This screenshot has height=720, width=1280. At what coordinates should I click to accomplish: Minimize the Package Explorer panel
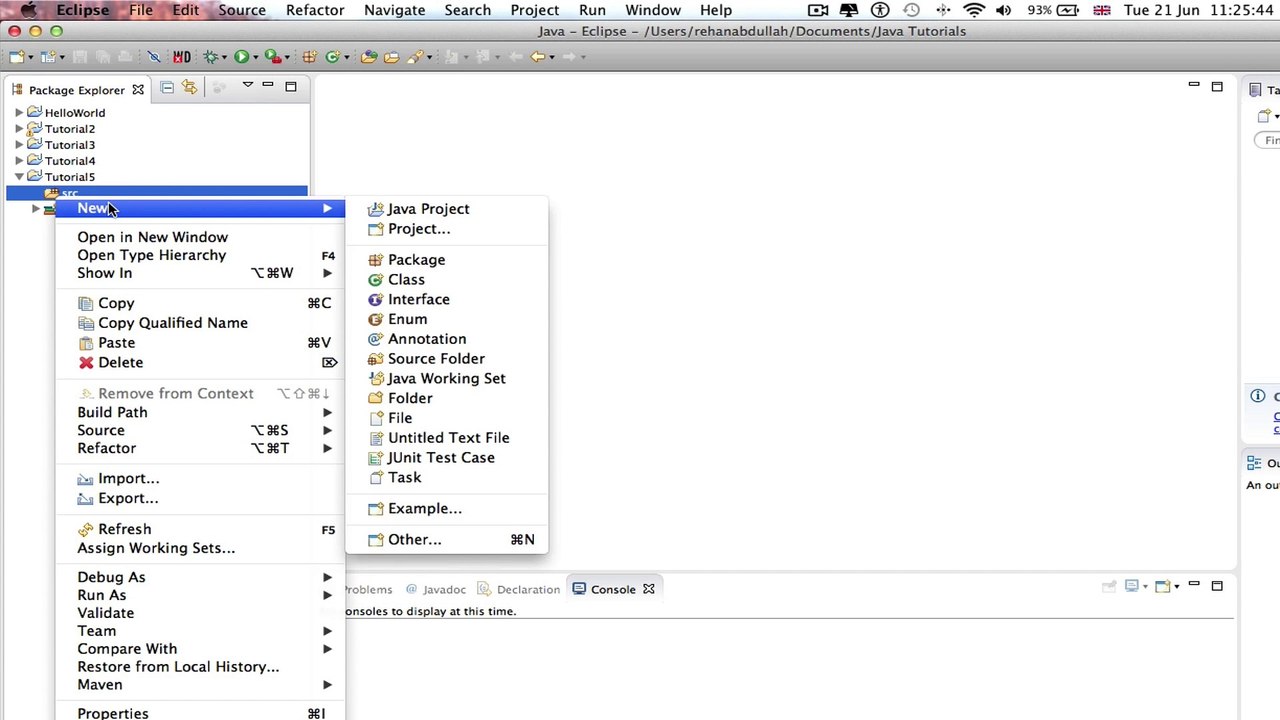click(268, 86)
